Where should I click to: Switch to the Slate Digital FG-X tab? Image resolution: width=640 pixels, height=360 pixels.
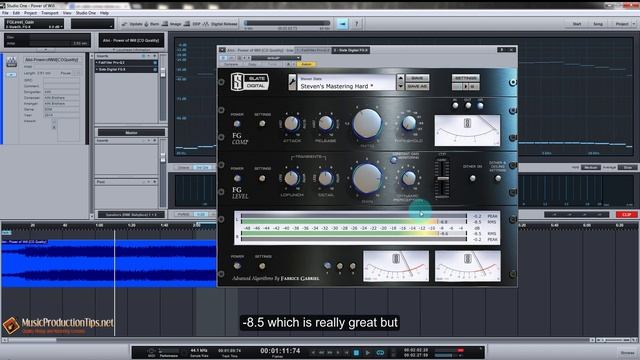(x=351, y=50)
